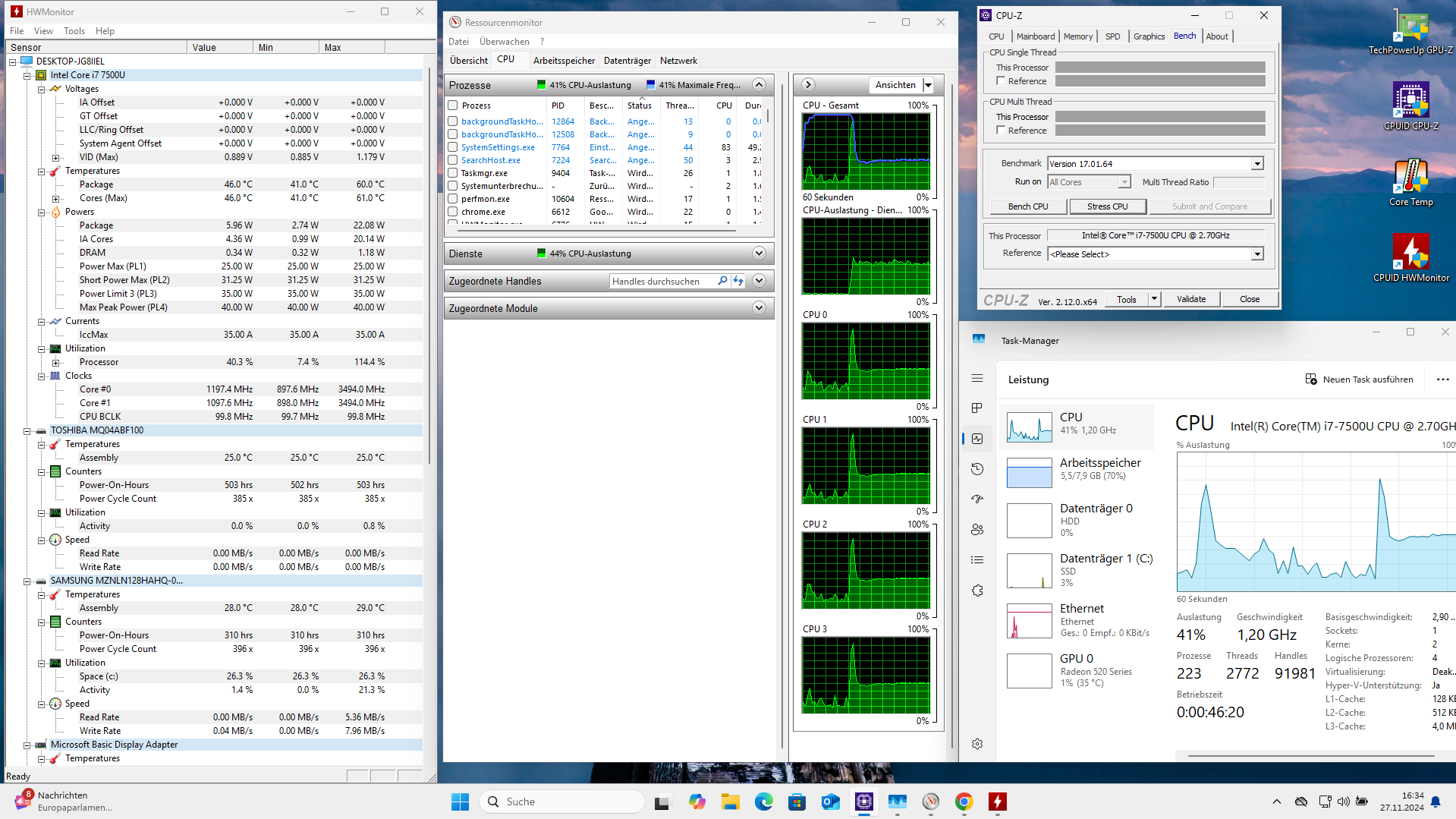Click the Close button in CPU-Z
The height and width of the screenshot is (819, 1456).
(1250, 299)
